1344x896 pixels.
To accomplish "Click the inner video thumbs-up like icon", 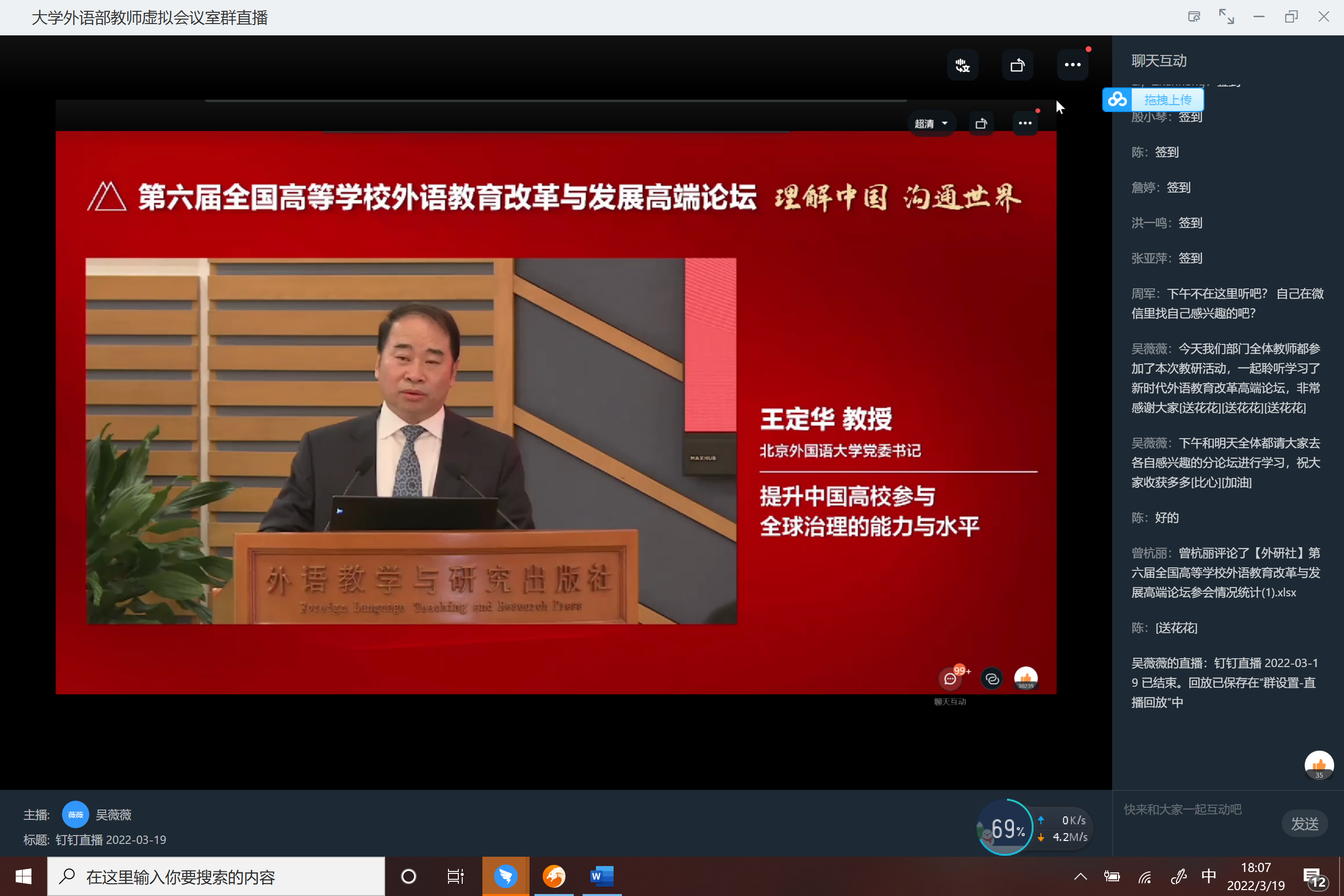I will tap(1026, 679).
